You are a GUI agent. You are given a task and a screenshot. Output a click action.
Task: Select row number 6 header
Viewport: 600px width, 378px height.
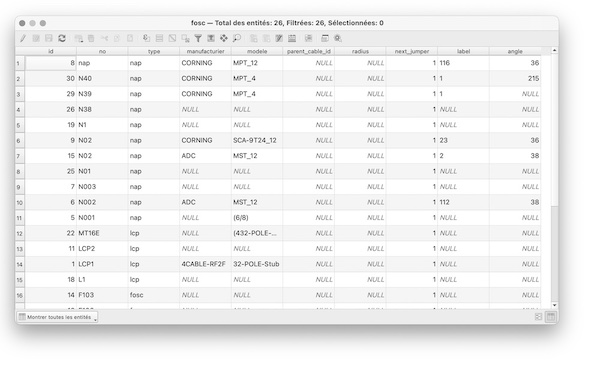(20, 140)
